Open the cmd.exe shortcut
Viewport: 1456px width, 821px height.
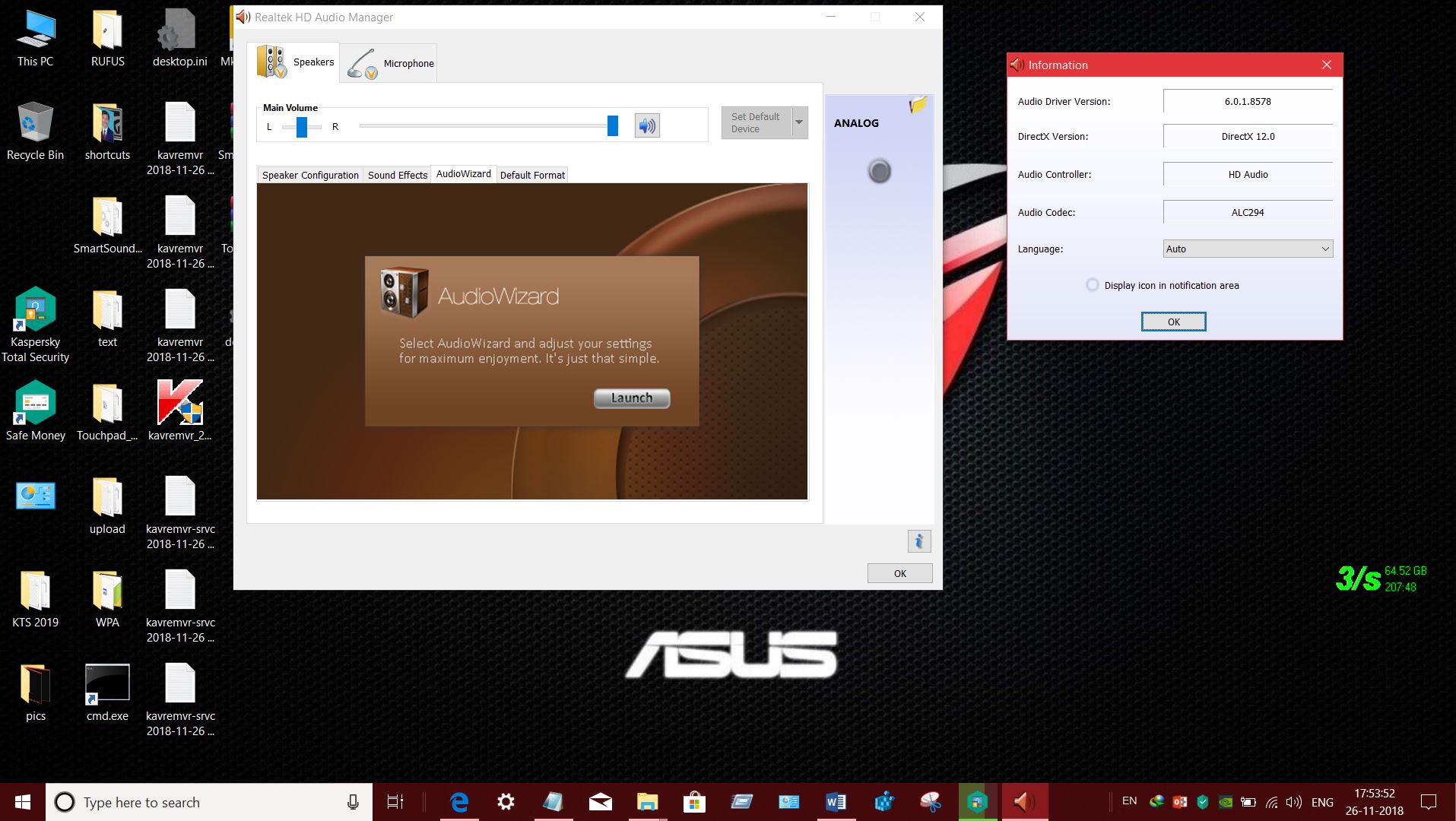click(x=107, y=693)
